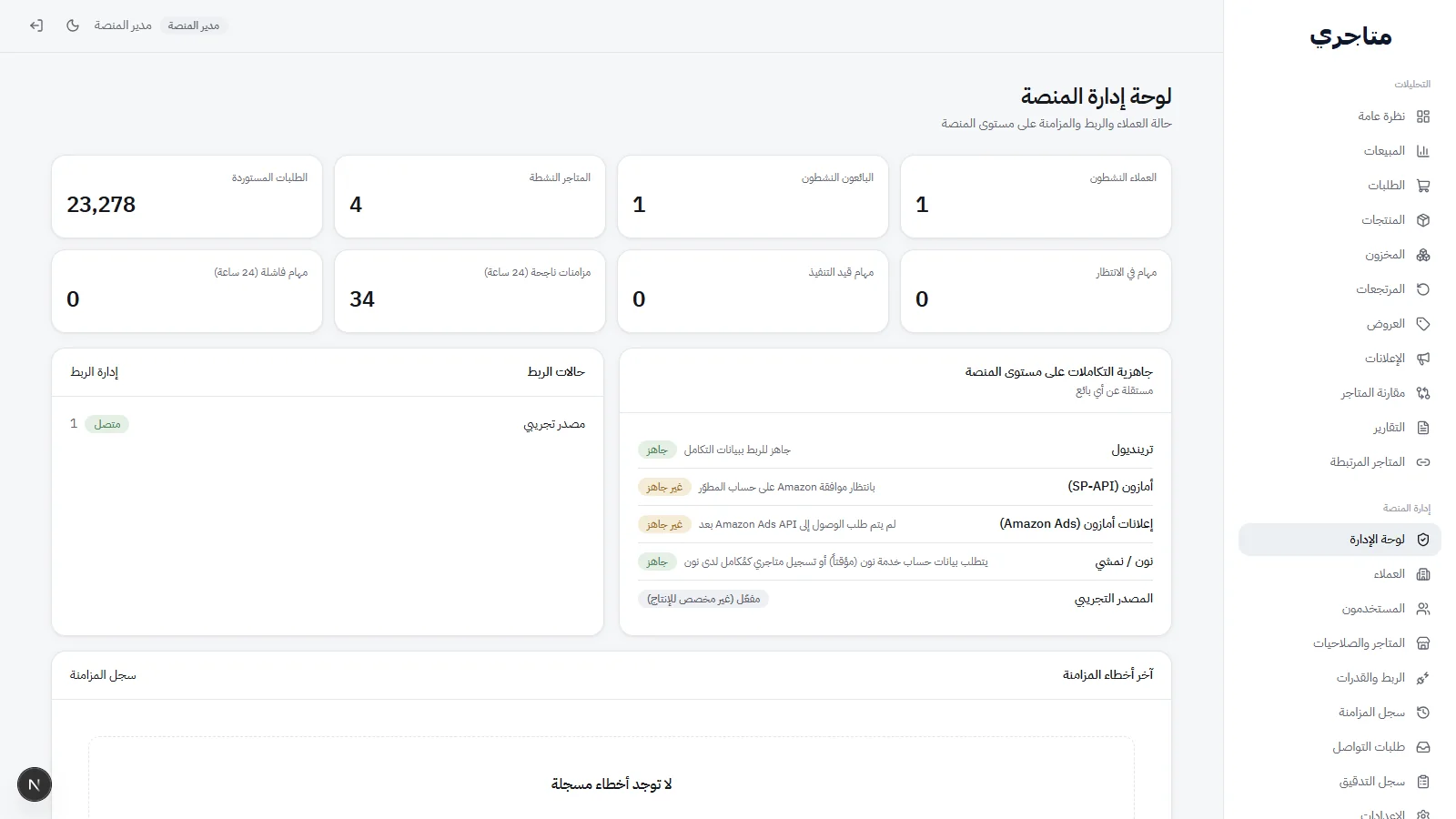Click the إدارة الربط link
This screenshot has height=819, width=1456.
(x=95, y=372)
